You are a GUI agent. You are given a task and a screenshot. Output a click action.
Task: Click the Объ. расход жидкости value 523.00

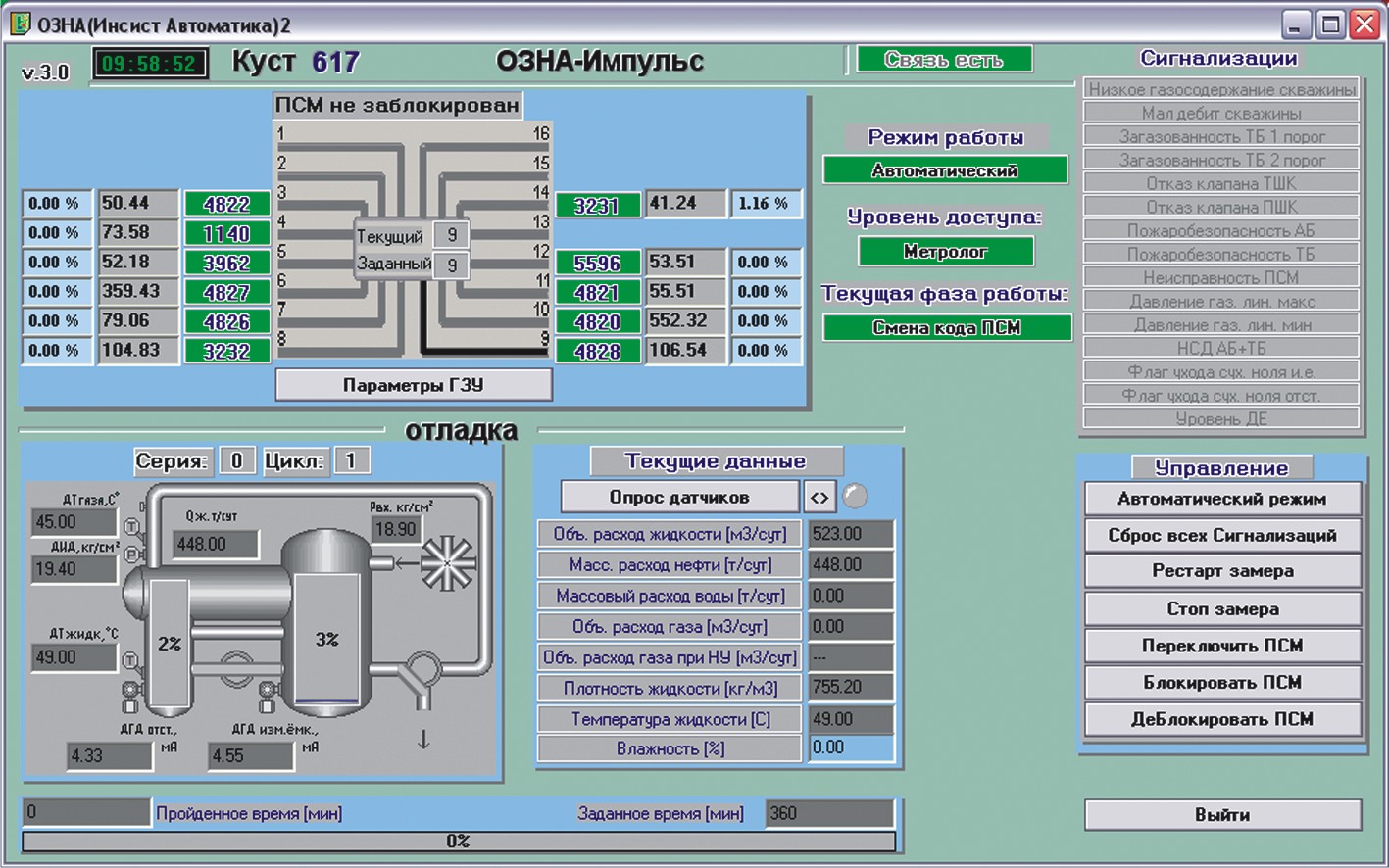851,534
